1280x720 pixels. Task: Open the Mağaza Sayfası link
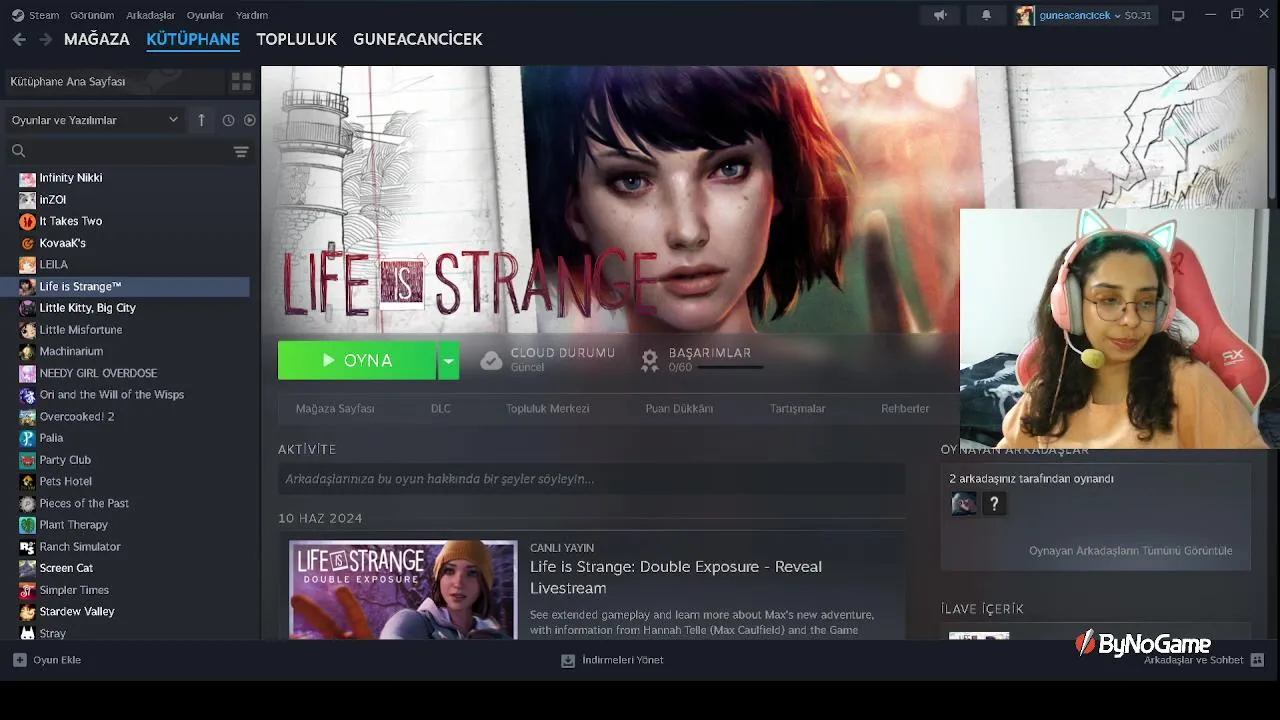click(x=335, y=408)
